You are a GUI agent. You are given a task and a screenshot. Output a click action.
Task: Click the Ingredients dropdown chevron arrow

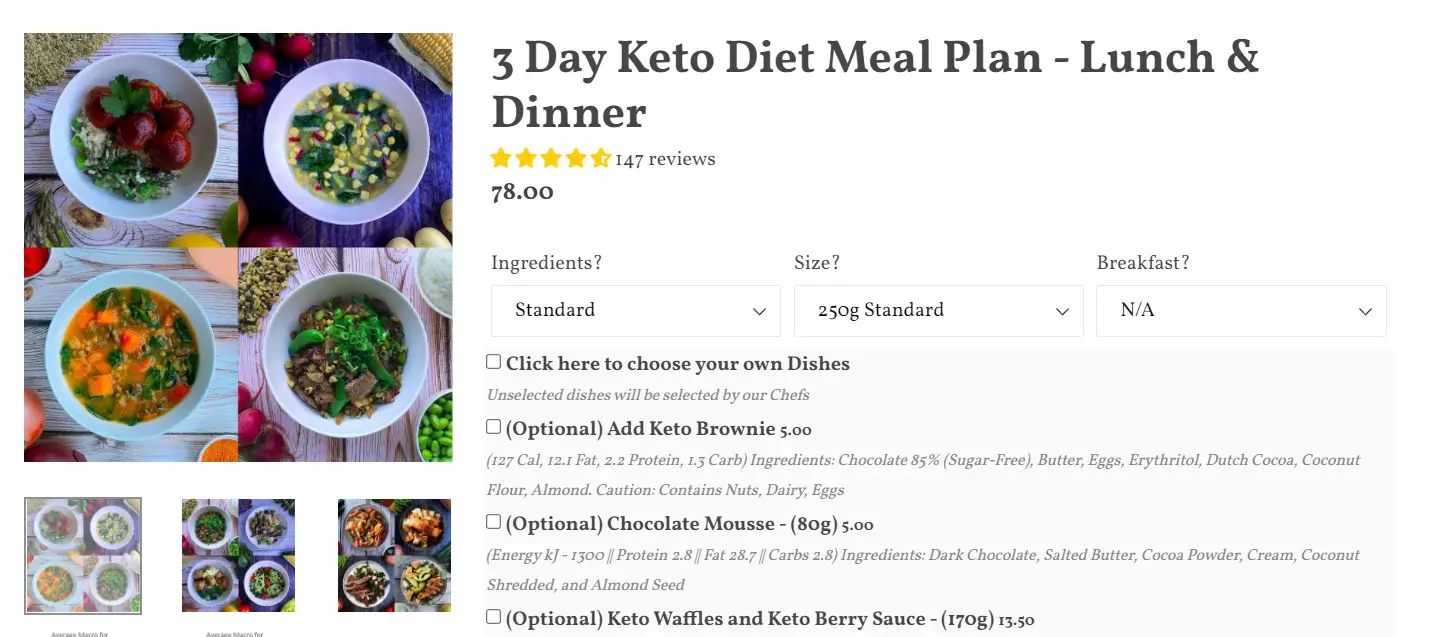(x=759, y=312)
